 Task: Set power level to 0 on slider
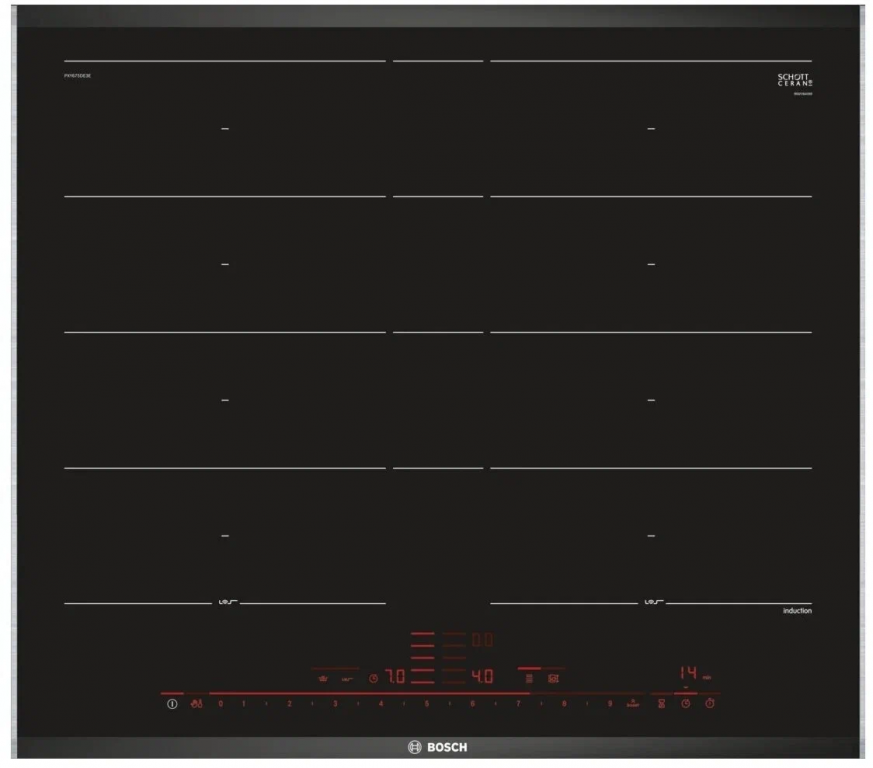[220, 704]
